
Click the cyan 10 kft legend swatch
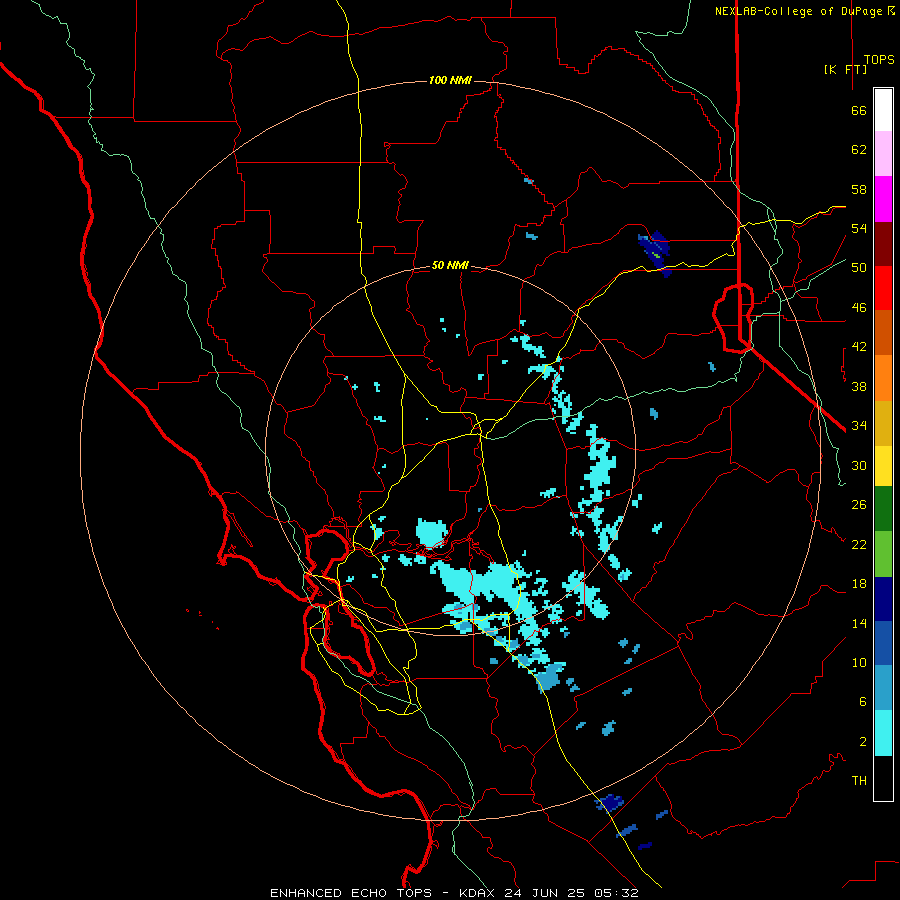[x=883, y=733]
